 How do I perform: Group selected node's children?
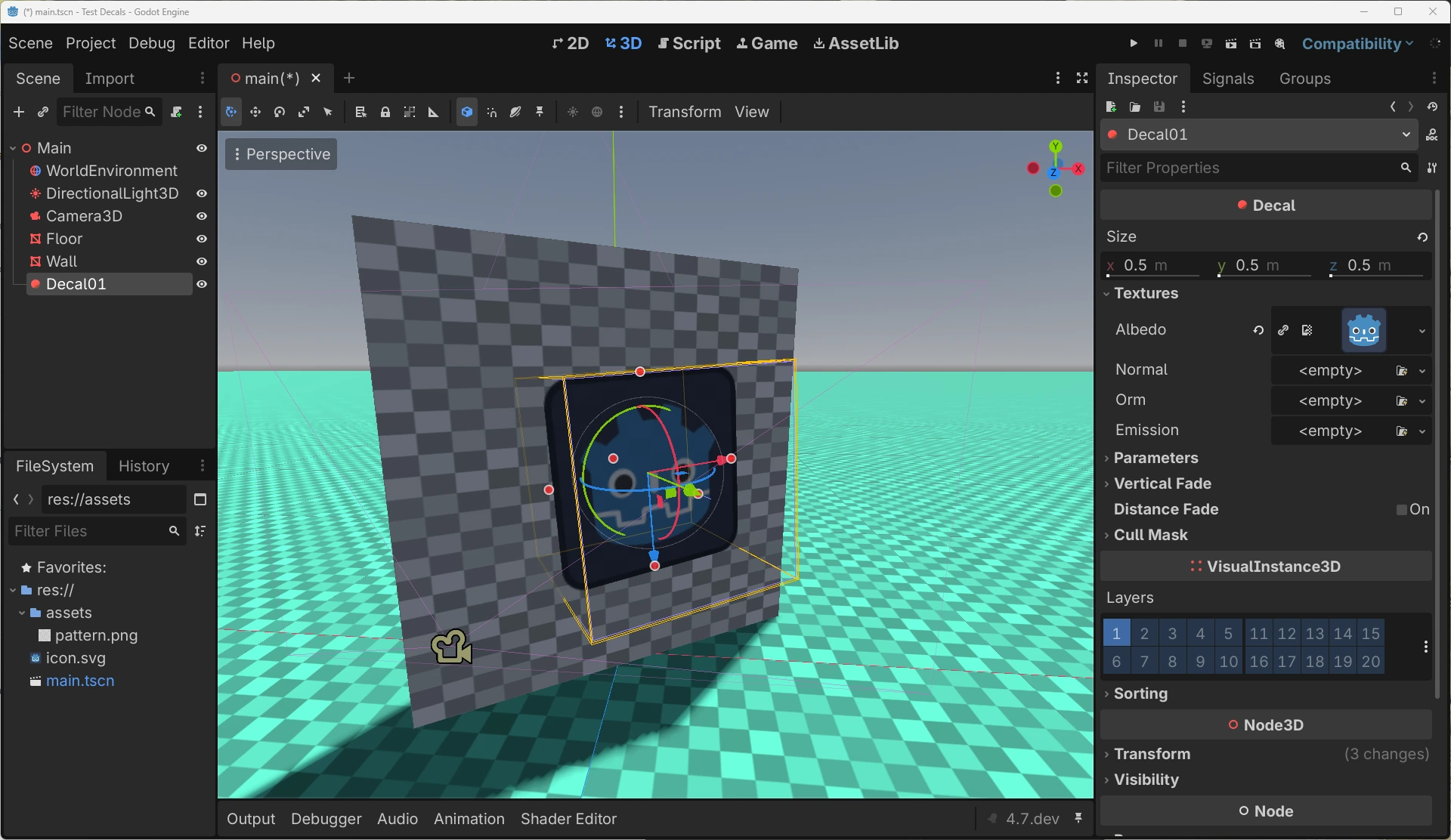[x=410, y=112]
